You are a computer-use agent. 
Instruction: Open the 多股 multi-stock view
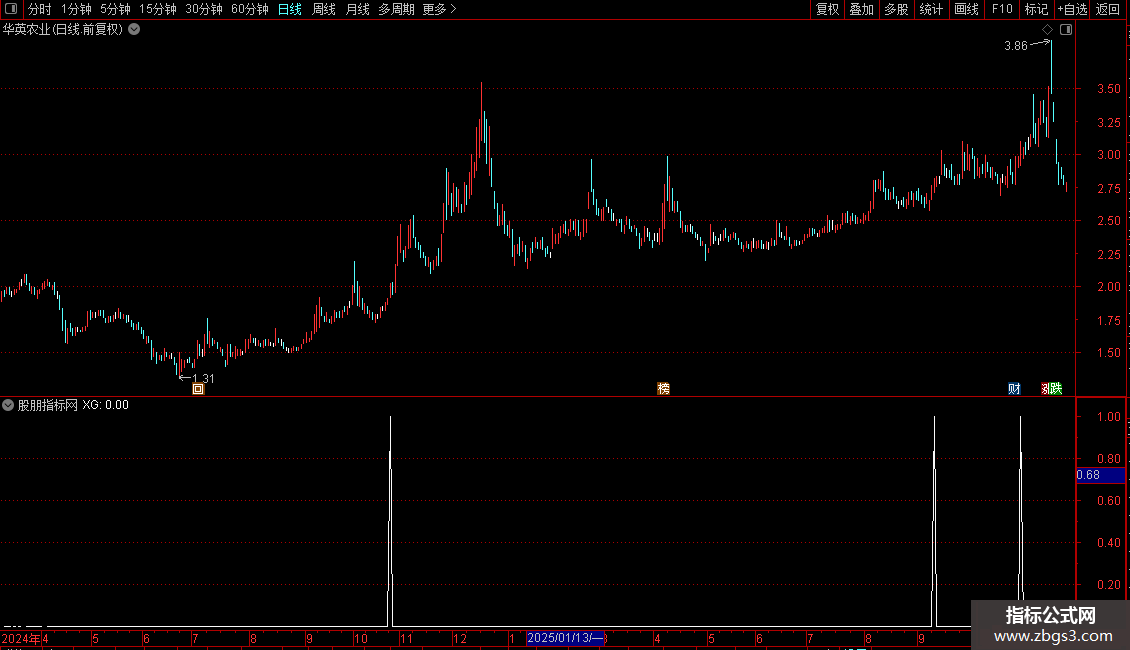(x=896, y=9)
